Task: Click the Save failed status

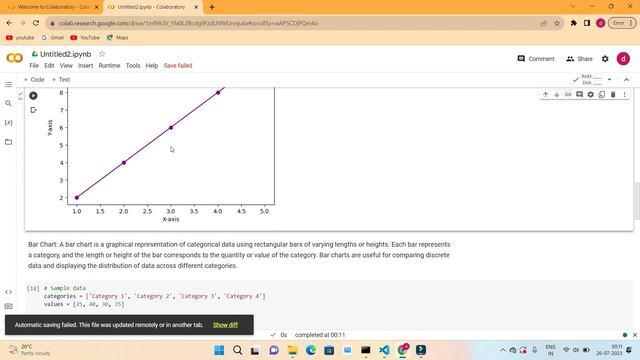Action: (x=178, y=66)
